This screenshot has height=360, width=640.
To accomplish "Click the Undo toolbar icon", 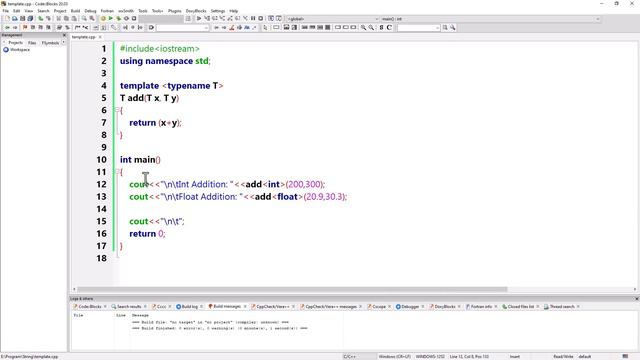I will tap(40, 19).
